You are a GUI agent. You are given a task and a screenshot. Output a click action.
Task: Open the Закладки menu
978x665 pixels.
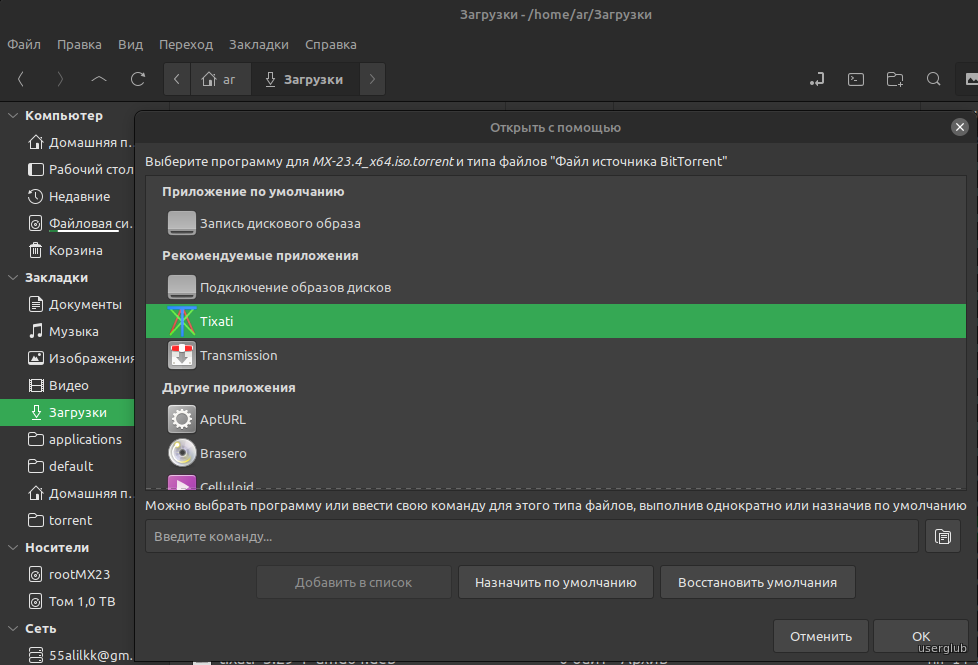click(x=259, y=44)
